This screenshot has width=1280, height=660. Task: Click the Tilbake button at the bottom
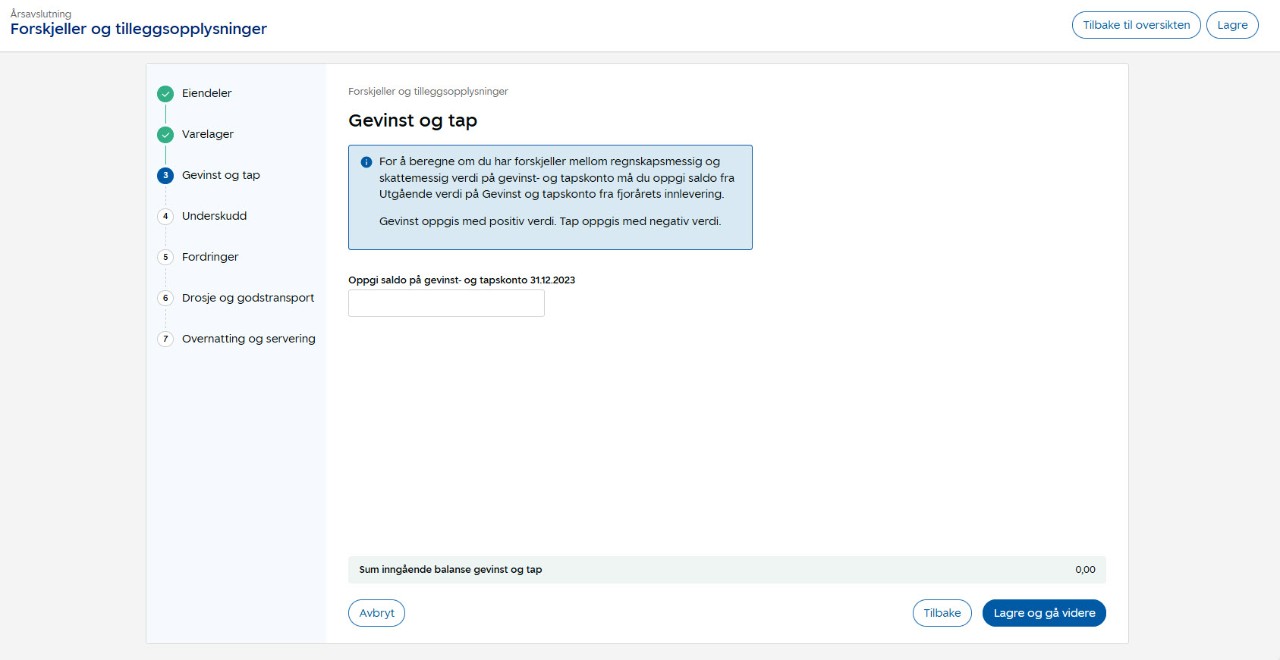(x=941, y=613)
